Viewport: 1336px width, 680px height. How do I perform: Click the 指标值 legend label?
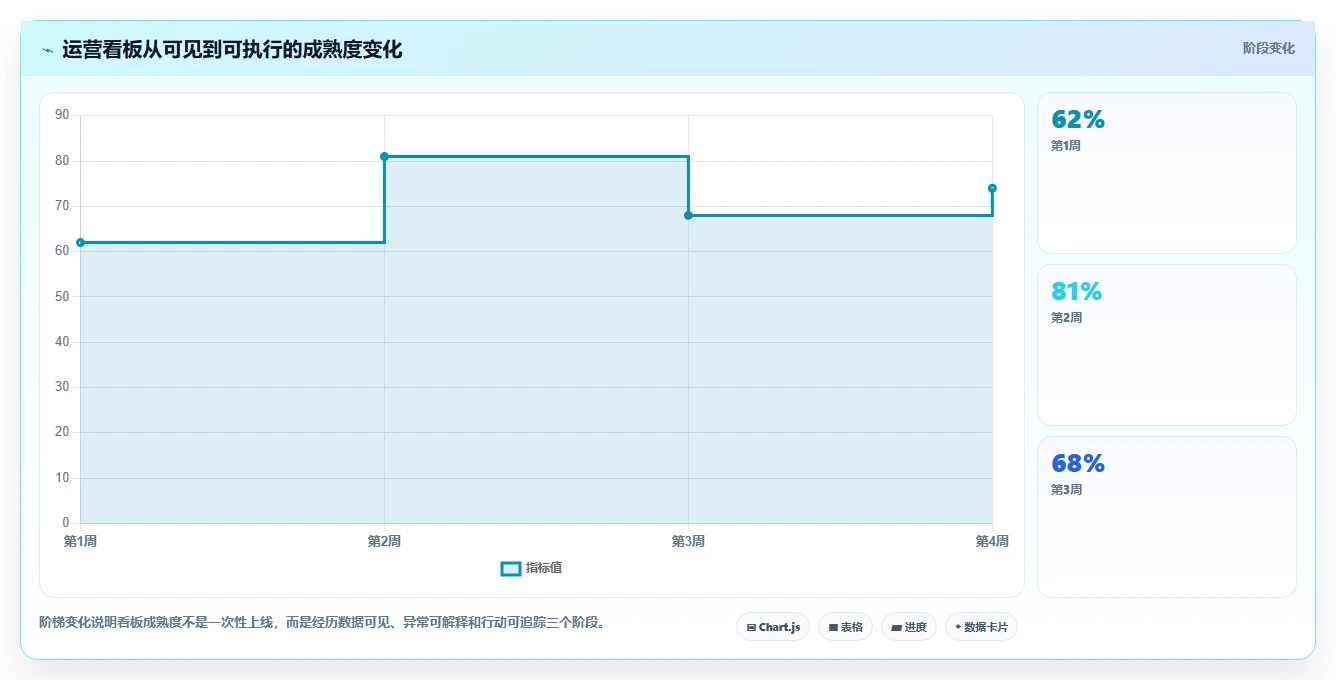point(544,568)
